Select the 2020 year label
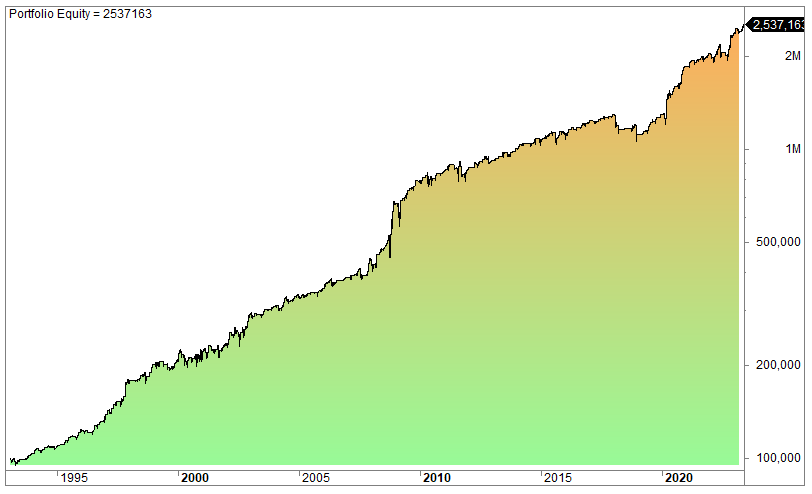The image size is (812, 494). (x=680, y=478)
